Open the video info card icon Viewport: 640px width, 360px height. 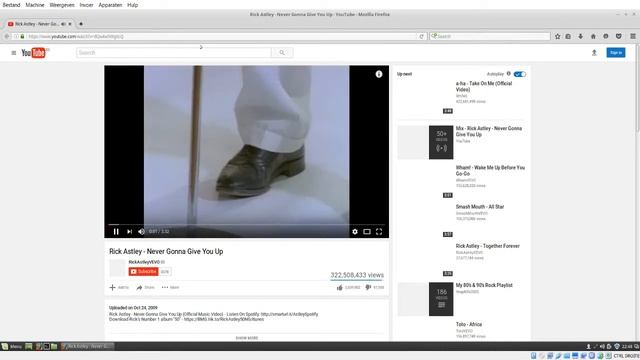pyautogui.click(x=379, y=74)
